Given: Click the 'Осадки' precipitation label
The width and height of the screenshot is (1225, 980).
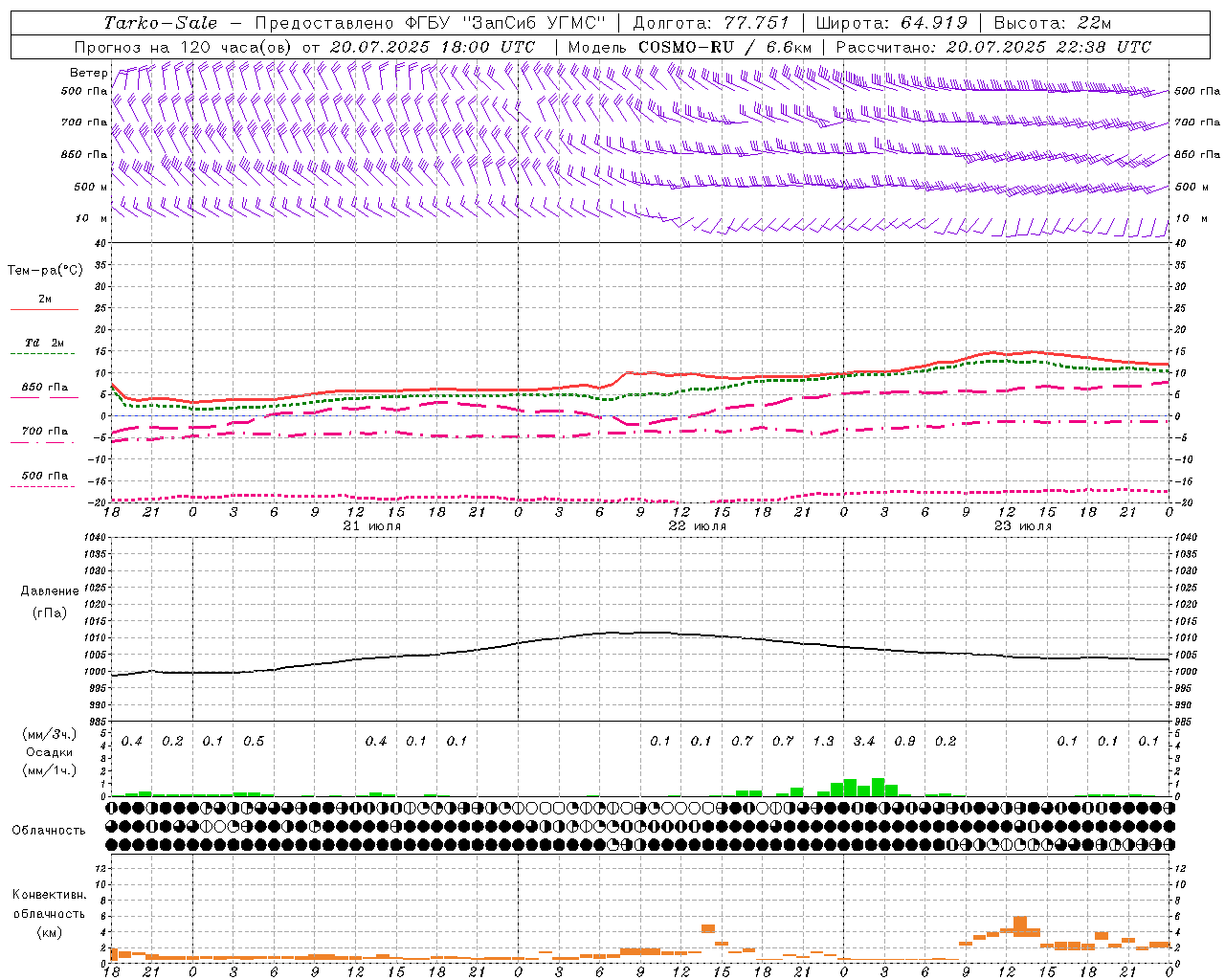Looking at the screenshot, I should [49, 752].
